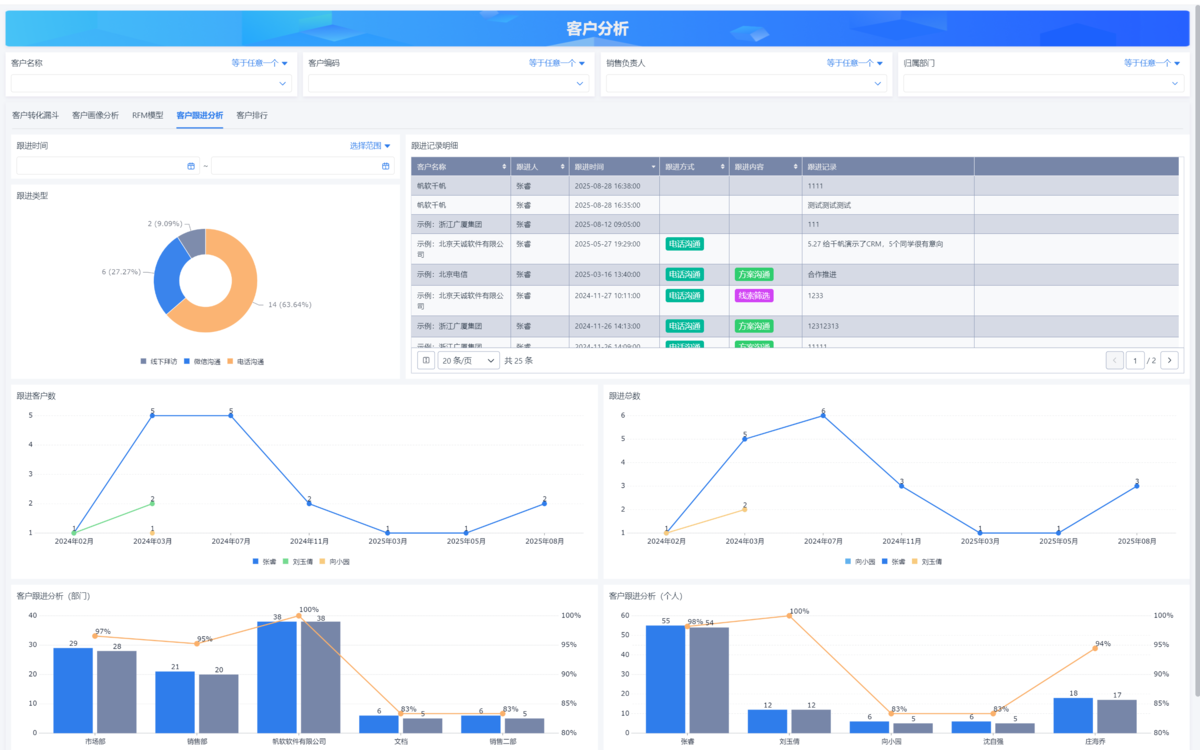Toggle 张睿 series in 跟进客户数 legend

coord(264,562)
